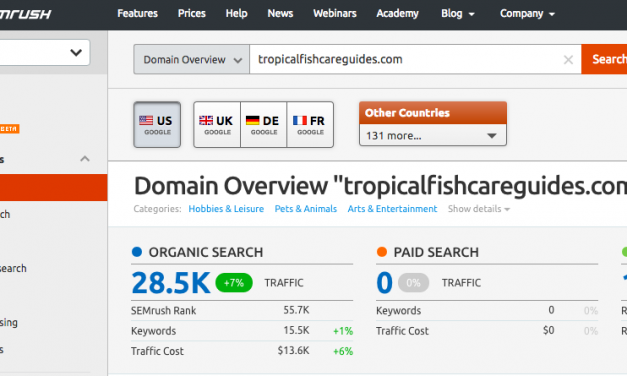
Task: Click the organic Keywords 15.5K value
Action: pyautogui.click(x=296, y=330)
